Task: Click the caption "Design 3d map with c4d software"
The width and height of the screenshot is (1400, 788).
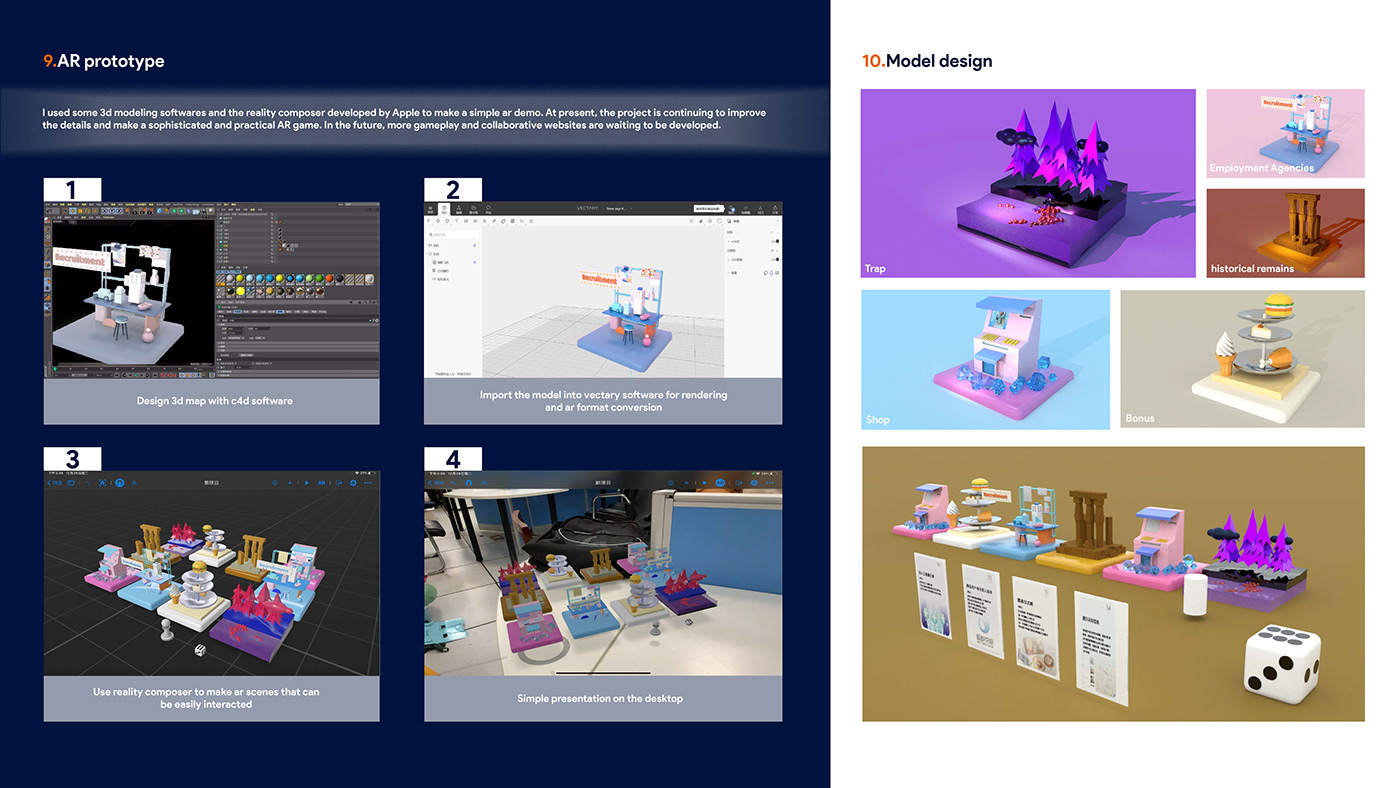Action: [214, 401]
